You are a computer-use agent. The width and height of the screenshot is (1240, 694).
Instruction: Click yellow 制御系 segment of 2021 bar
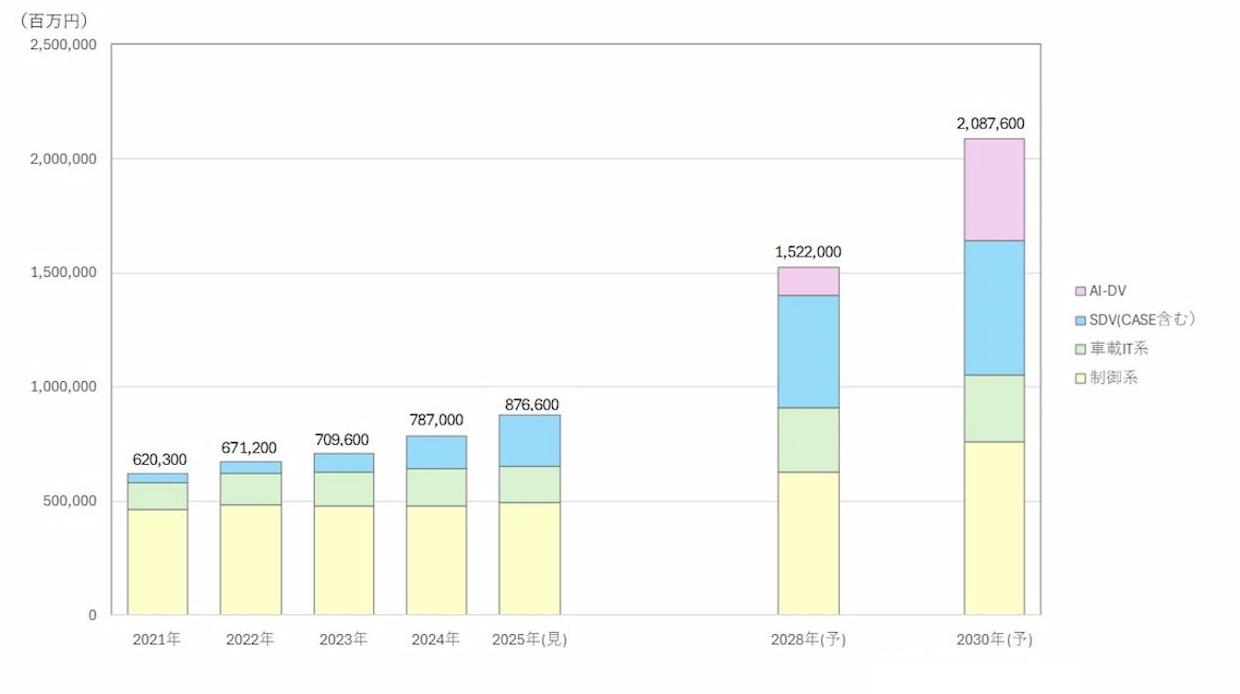point(158,561)
